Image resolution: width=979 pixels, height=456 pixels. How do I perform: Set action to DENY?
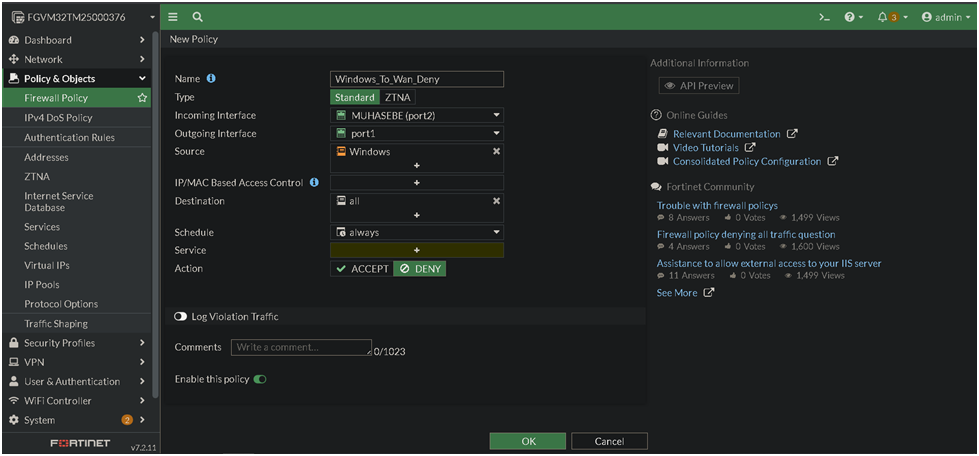pyautogui.click(x=420, y=269)
